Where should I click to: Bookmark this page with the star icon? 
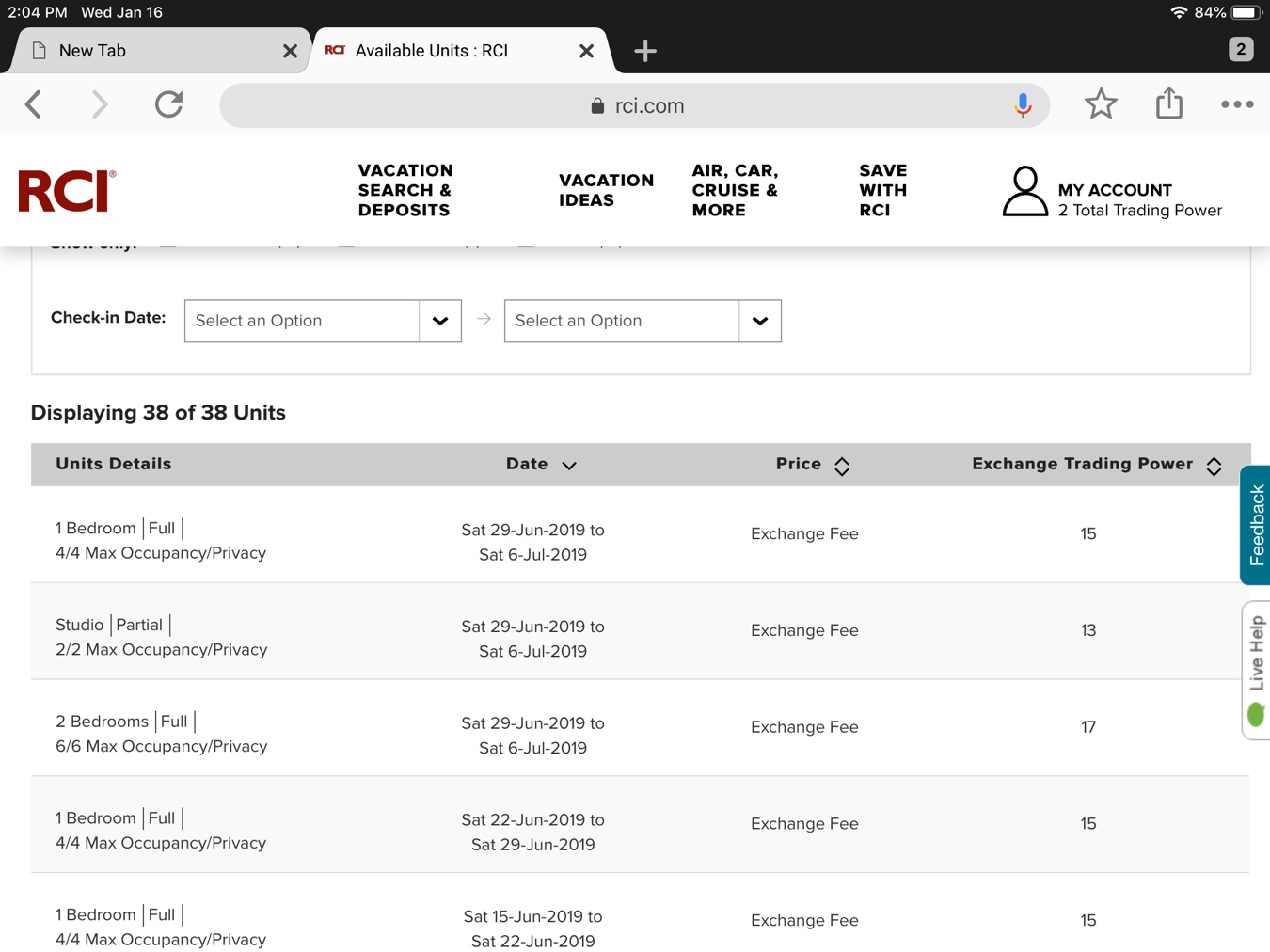[x=1101, y=104]
